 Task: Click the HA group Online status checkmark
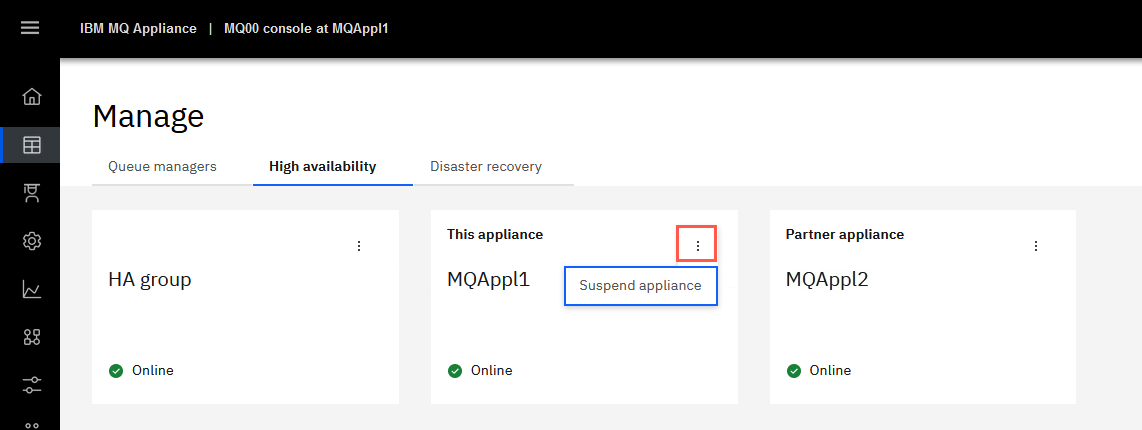pos(116,371)
